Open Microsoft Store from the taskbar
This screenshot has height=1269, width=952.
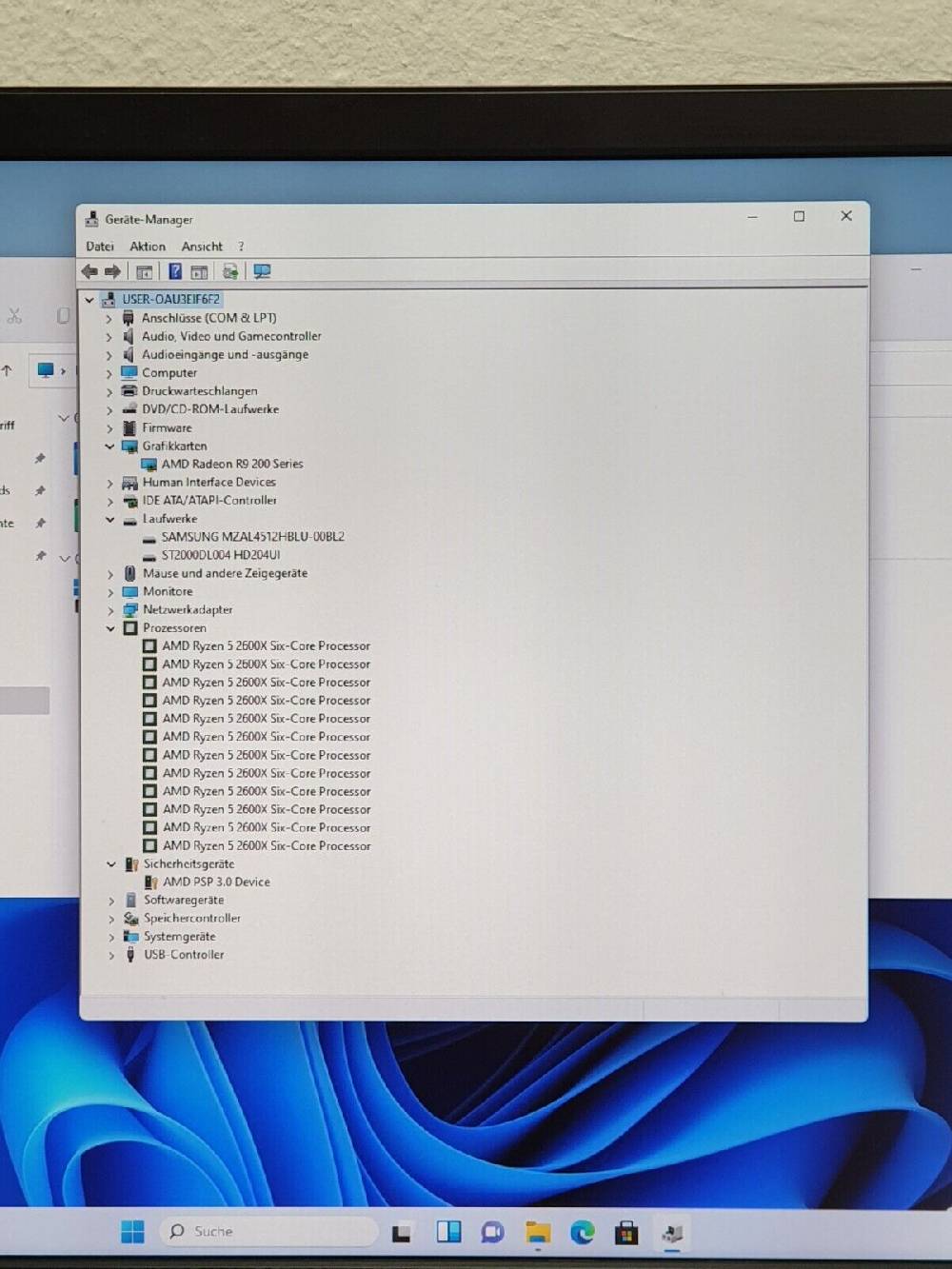(x=626, y=1234)
